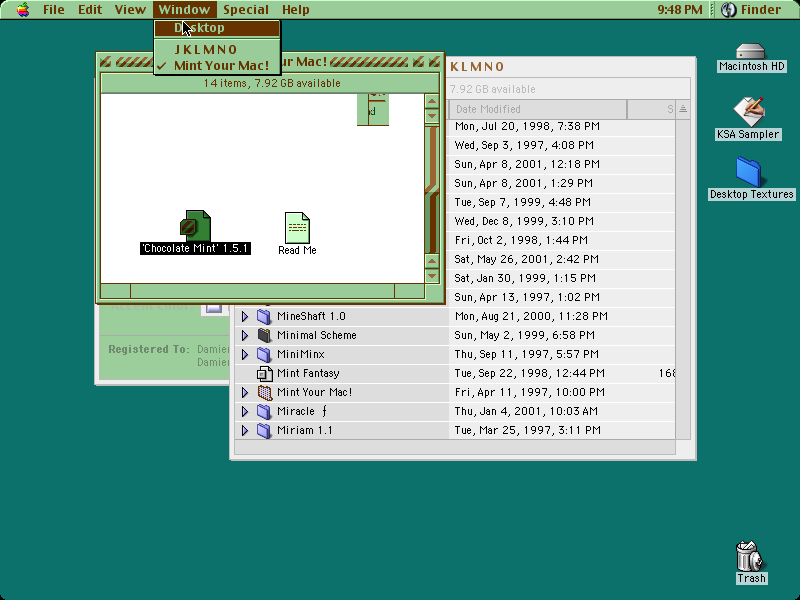
Task: Select Mint Your Mac! folder icon in list
Action: pyautogui.click(x=264, y=392)
